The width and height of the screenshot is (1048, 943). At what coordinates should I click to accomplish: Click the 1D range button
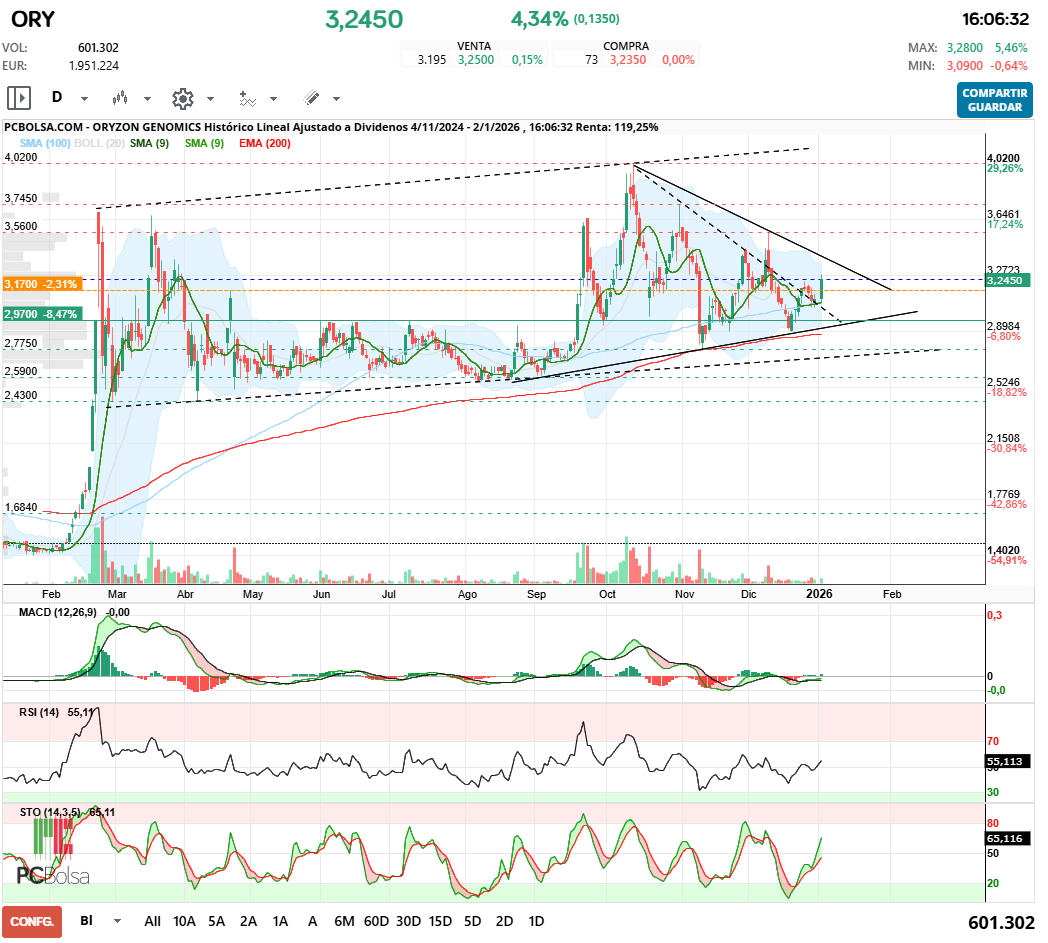click(x=536, y=921)
